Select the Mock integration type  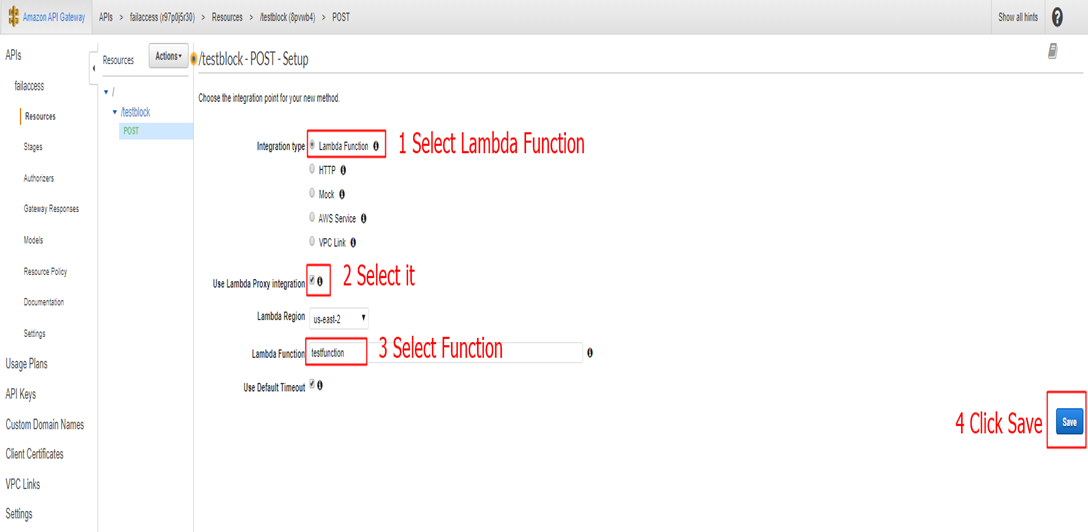coord(312,194)
